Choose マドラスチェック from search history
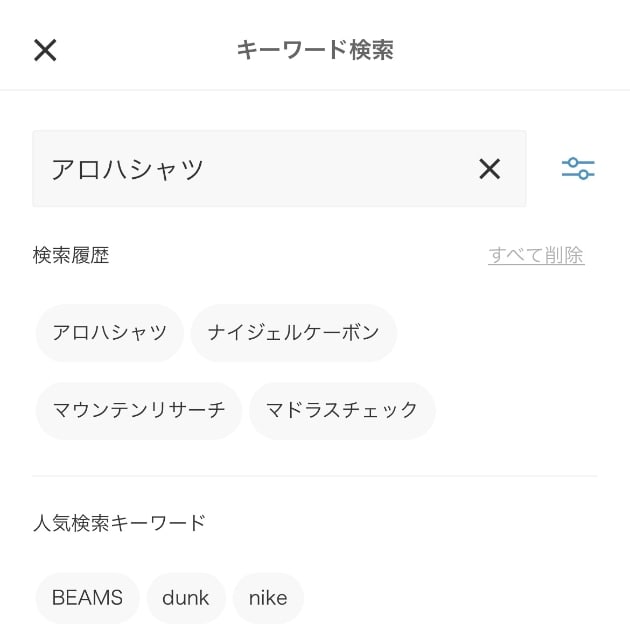Image resolution: width=630 pixels, height=630 pixels. pyautogui.click(x=342, y=410)
